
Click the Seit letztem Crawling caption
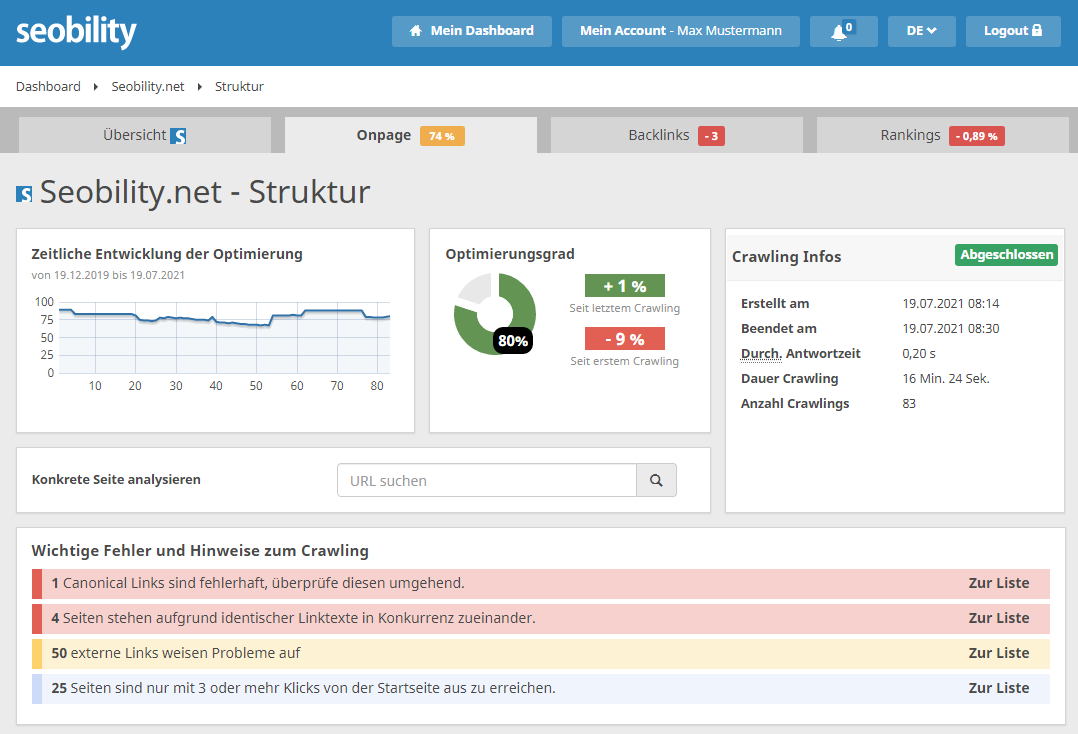(x=625, y=309)
